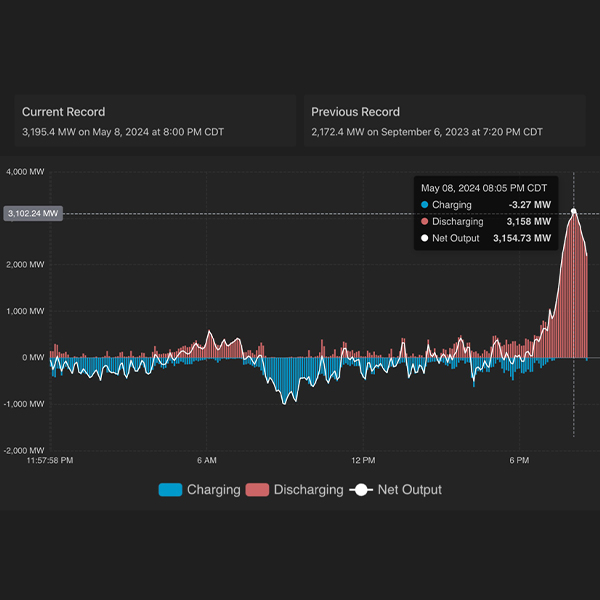Click the 12 PM x-axis tick label
The height and width of the screenshot is (600, 600).
click(x=363, y=460)
